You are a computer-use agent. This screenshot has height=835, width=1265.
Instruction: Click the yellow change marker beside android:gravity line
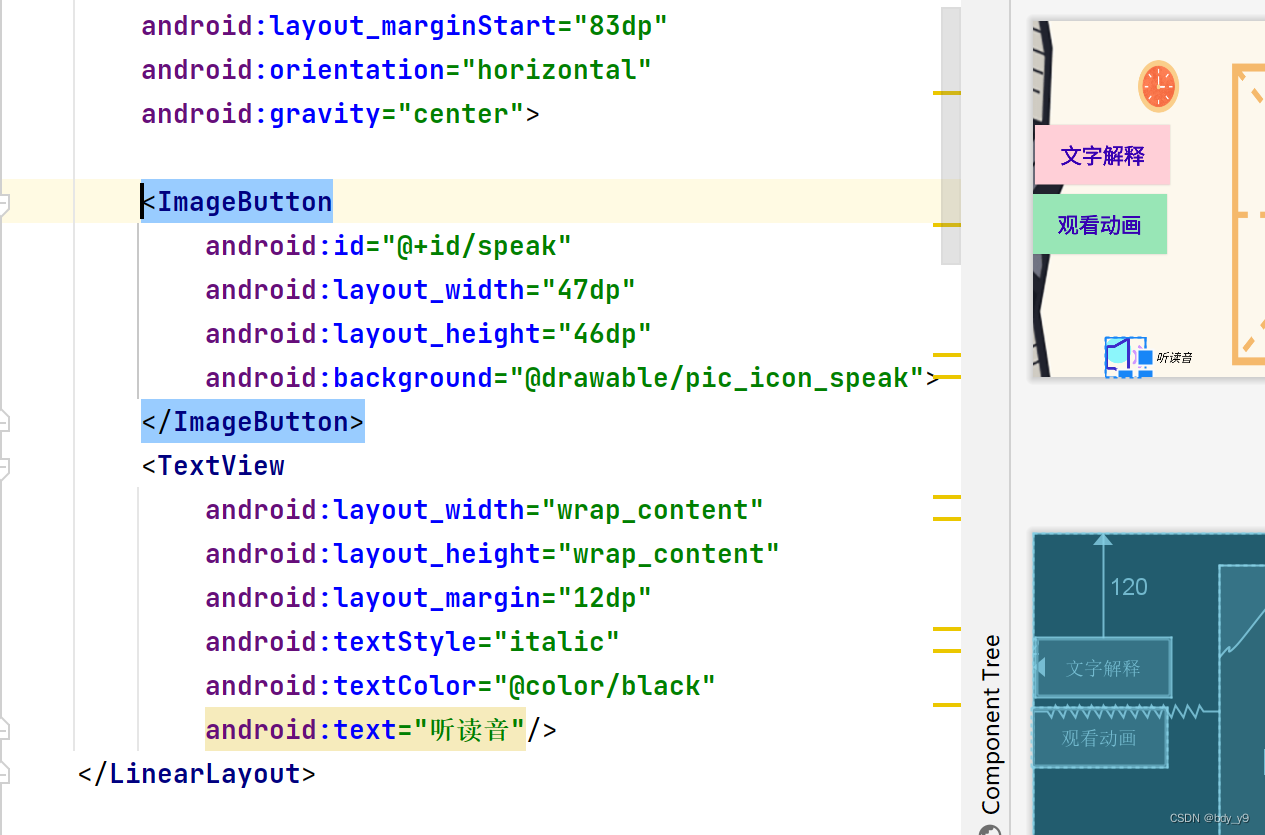pyautogui.click(x=946, y=95)
